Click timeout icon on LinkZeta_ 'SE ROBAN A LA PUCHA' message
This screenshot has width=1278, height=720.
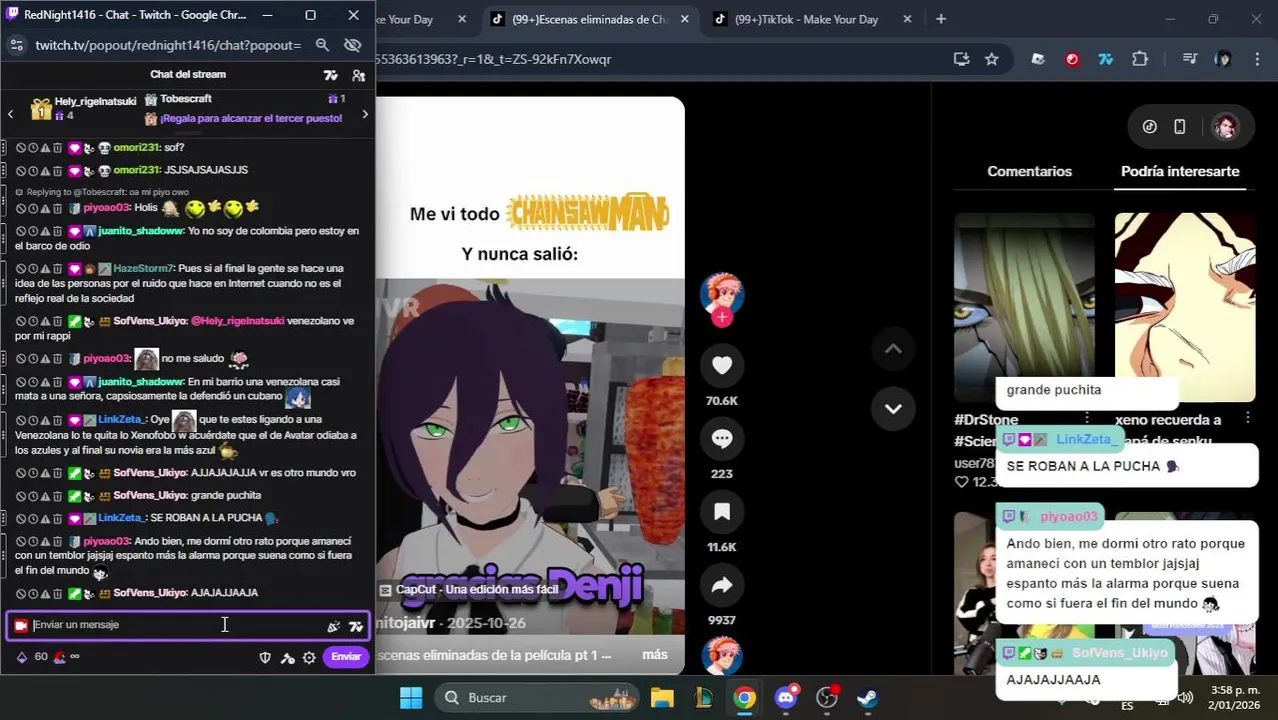click(33, 518)
